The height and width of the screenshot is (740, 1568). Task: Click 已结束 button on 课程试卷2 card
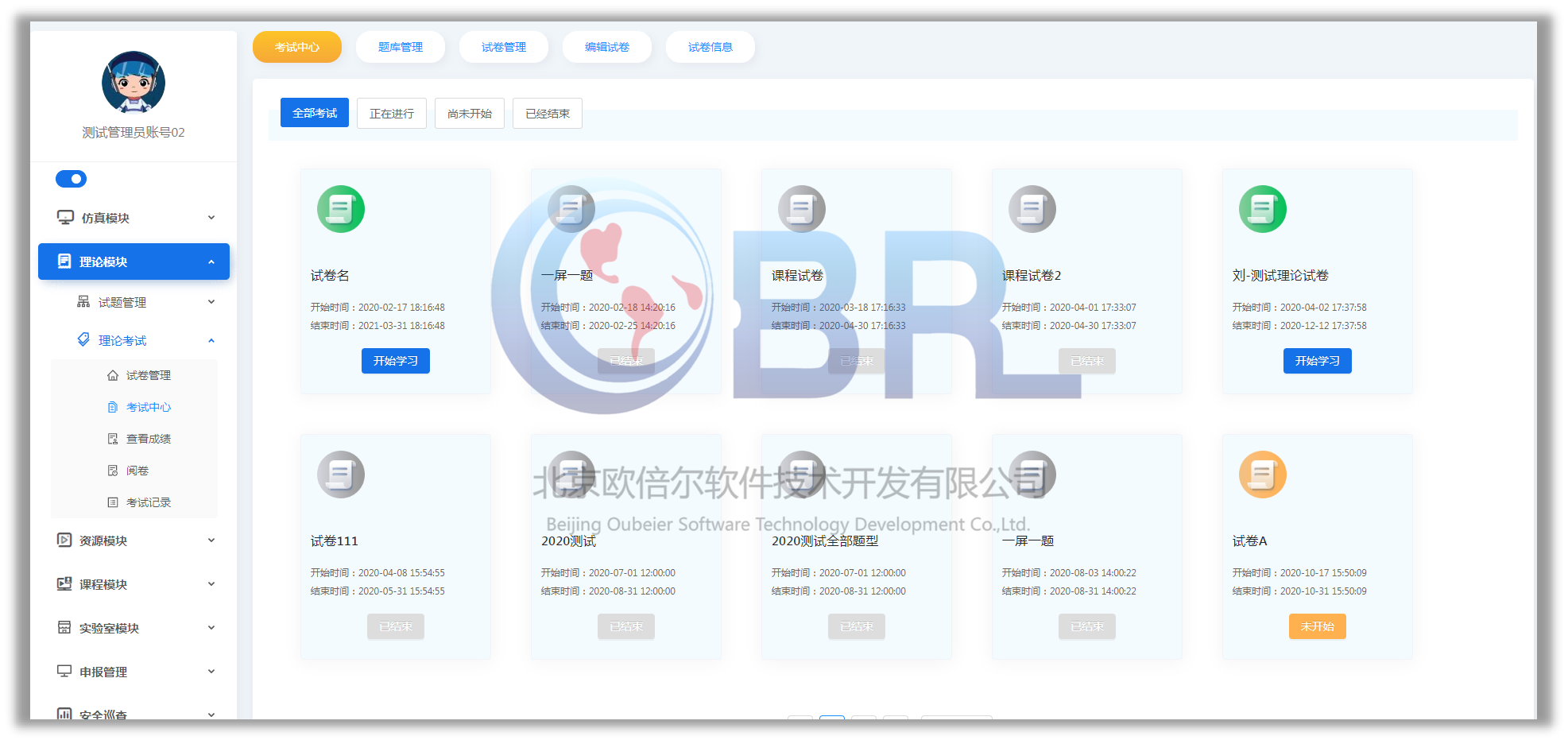(x=1087, y=361)
